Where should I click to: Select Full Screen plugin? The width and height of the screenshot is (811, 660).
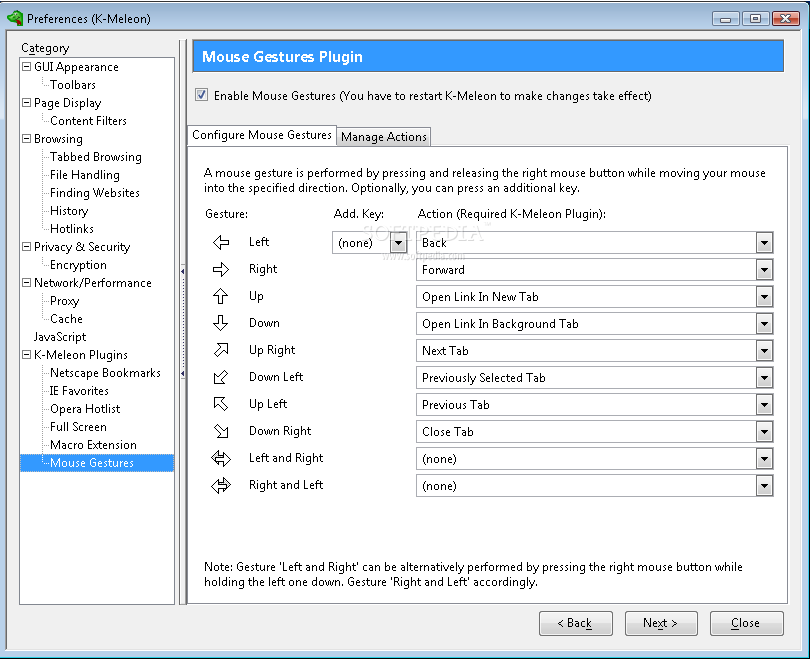click(79, 427)
